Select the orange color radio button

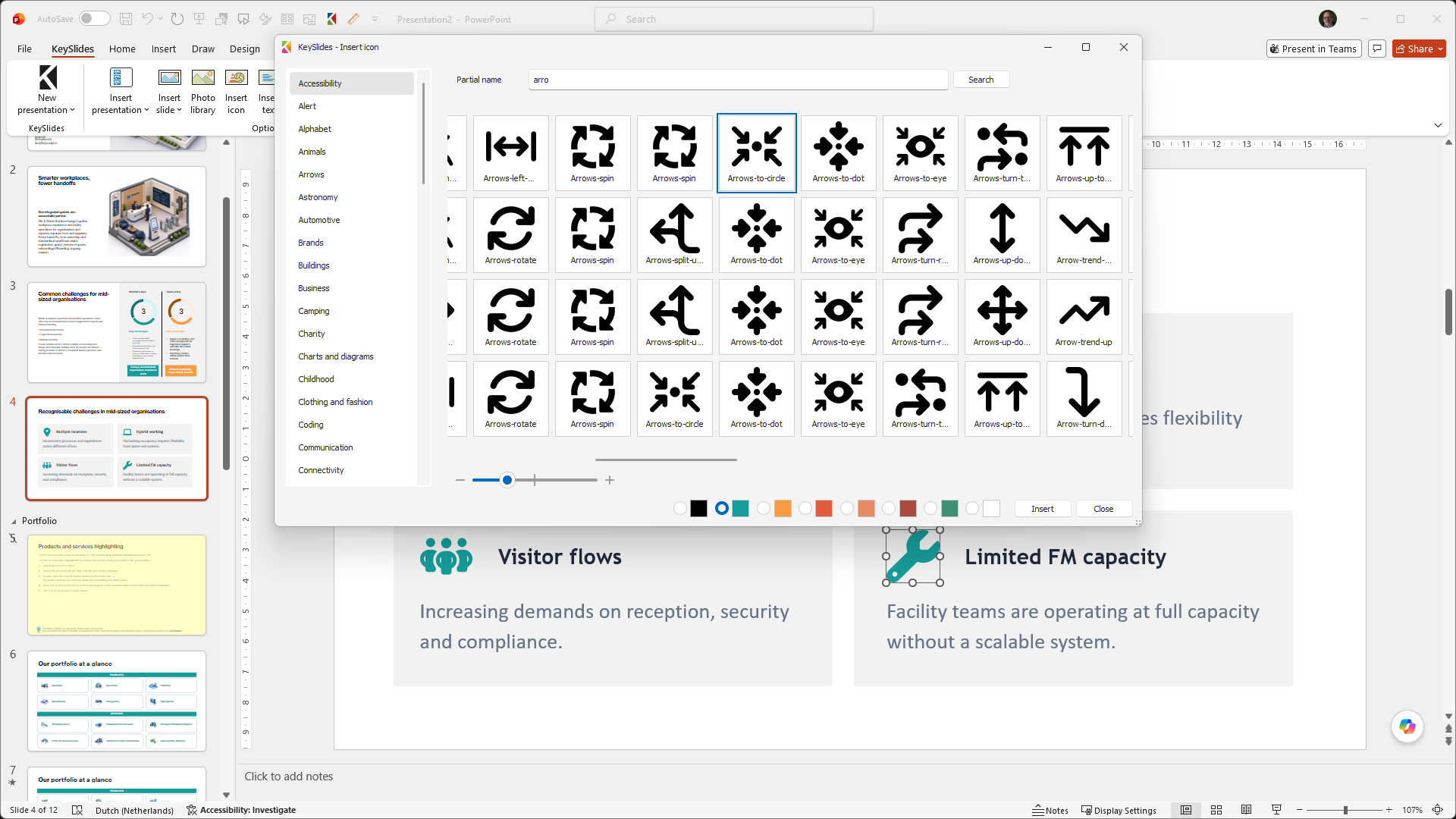coord(764,509)
